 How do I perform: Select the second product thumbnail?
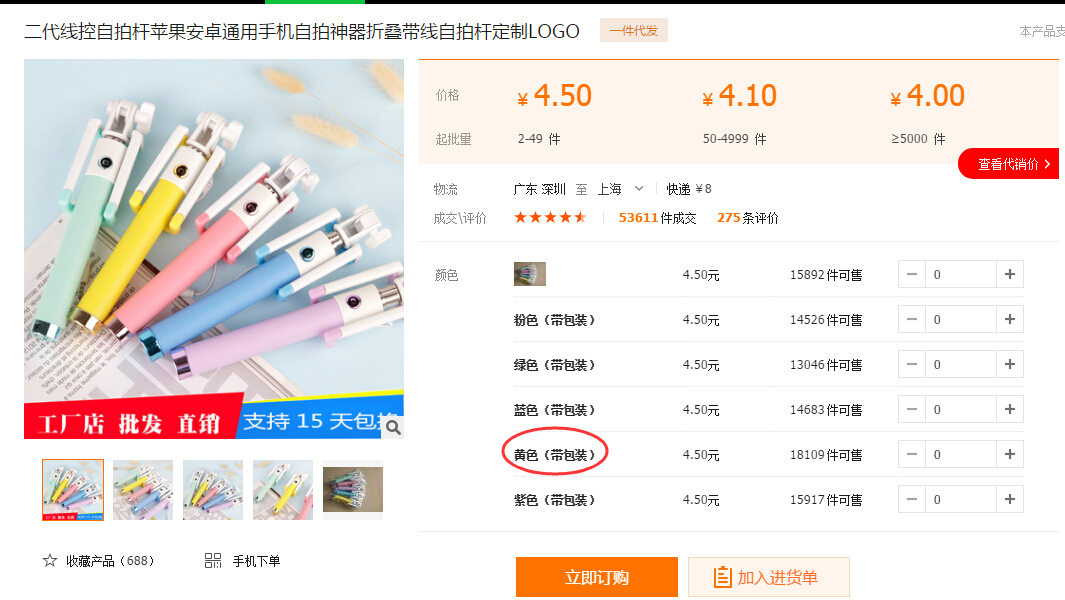(143, 490)
